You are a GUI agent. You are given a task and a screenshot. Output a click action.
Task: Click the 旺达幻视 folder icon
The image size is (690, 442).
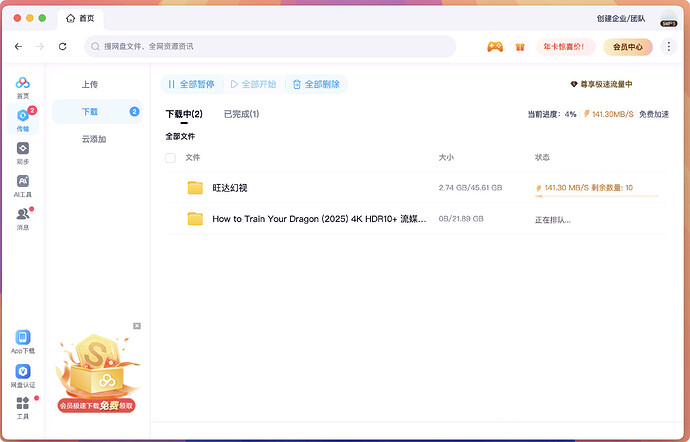click(x=195, y=188)
